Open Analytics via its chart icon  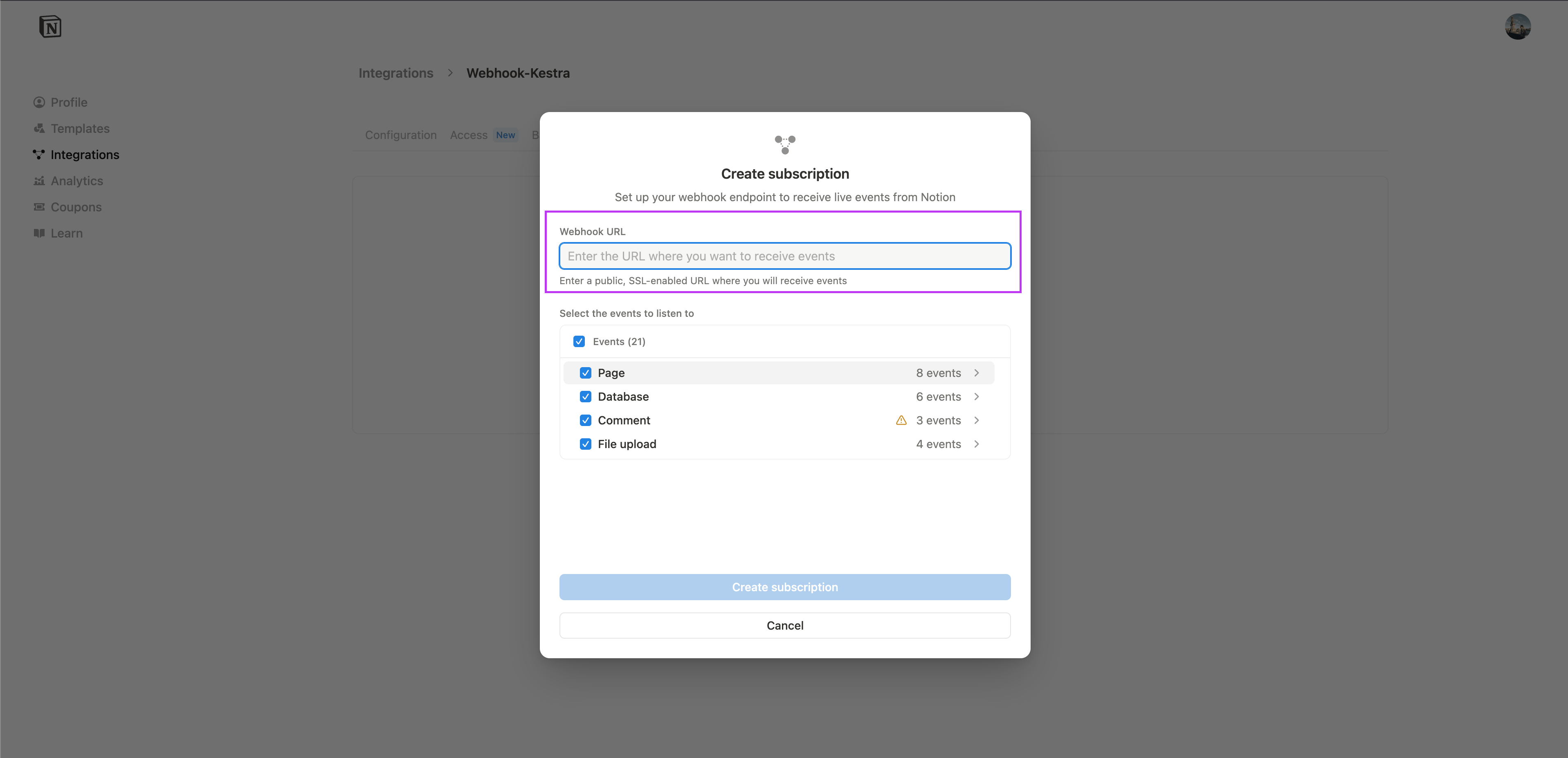pyautogui.click(x=39, y=181)
